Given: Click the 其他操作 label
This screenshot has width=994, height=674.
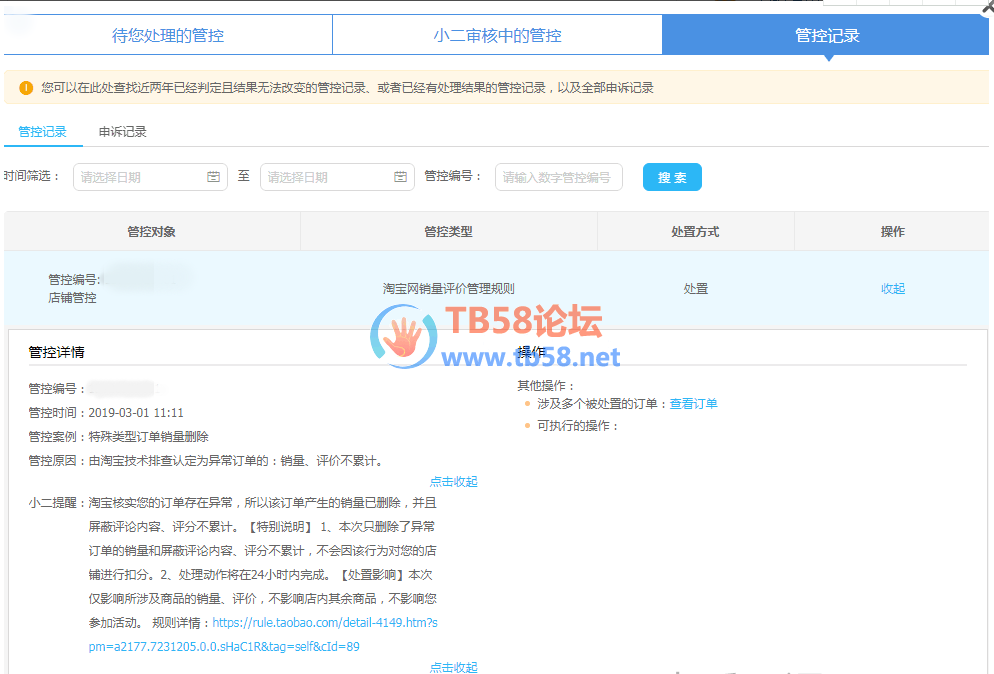Looking at the screenshot, I should [546, 386].
